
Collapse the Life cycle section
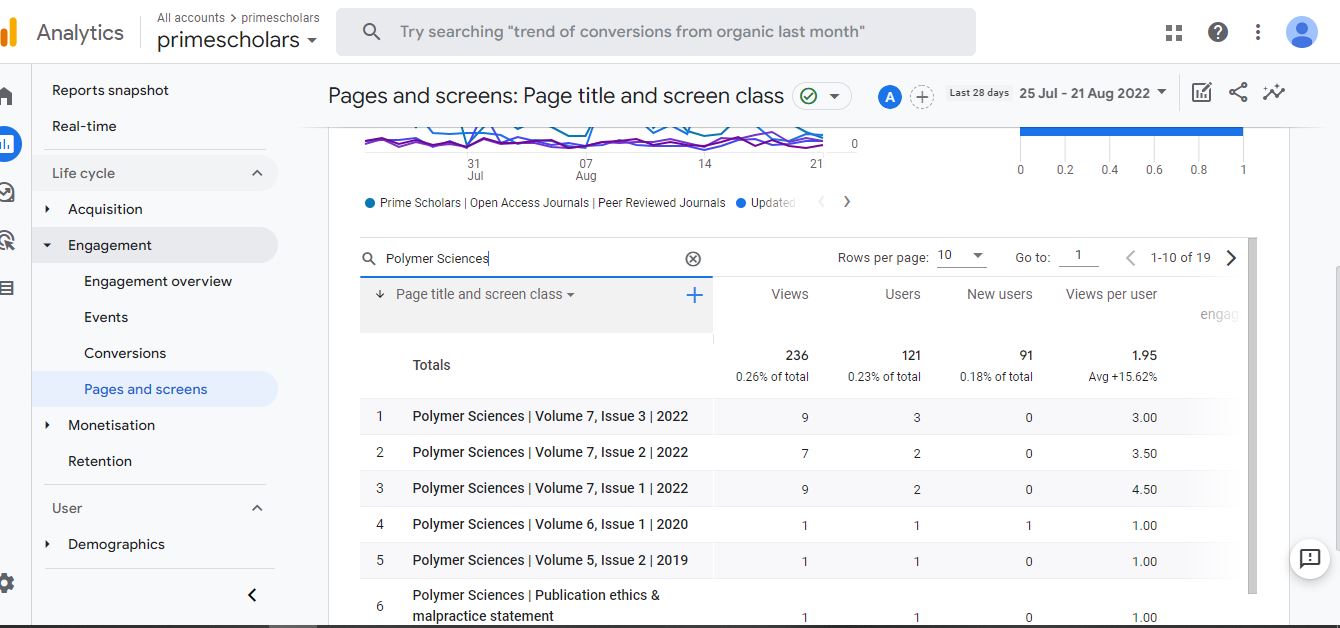pyautogui.click(x=257, y=173)
